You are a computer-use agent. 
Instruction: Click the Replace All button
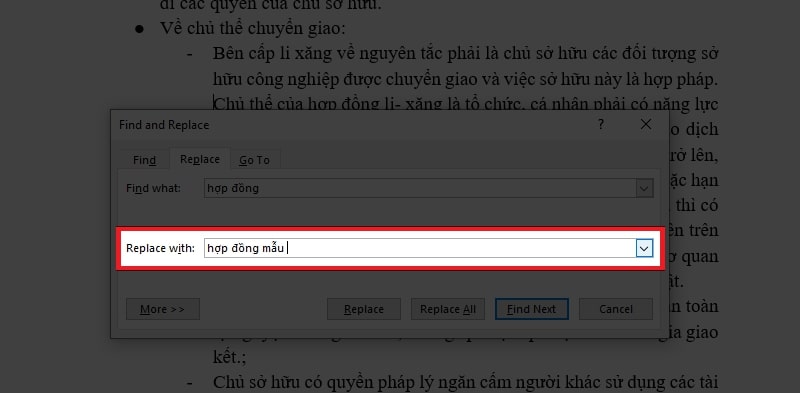coord(448,309)
